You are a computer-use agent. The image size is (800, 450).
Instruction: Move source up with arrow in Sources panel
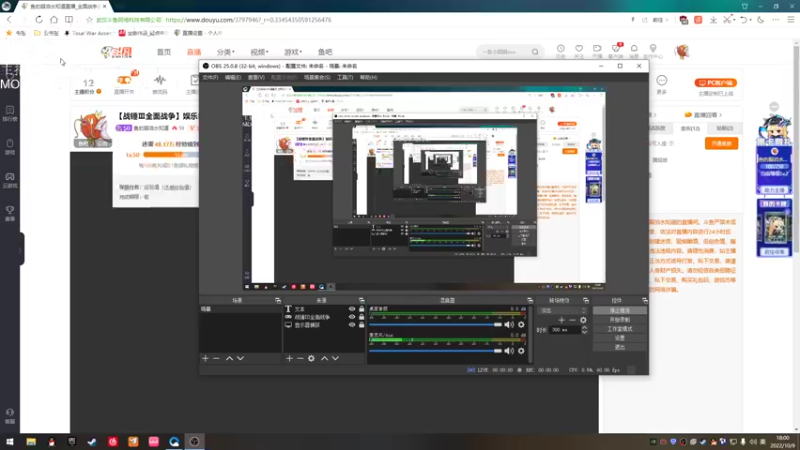324,359
